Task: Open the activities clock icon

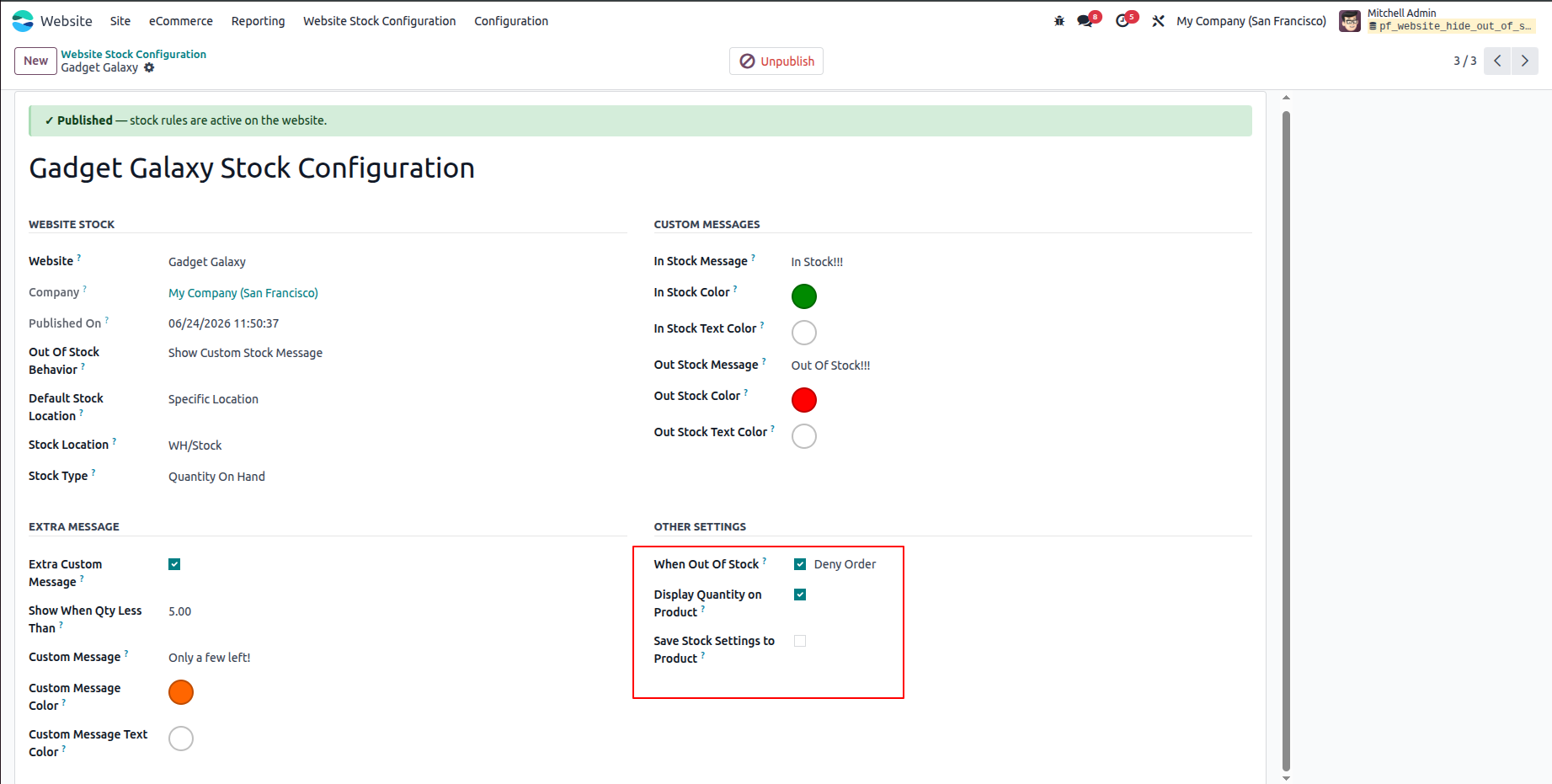Action: [1123, 21]
